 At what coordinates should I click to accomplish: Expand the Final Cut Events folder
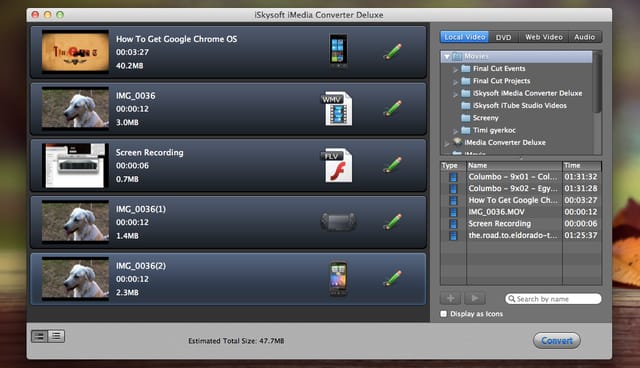pyautogui.click(x=456, y=69)
